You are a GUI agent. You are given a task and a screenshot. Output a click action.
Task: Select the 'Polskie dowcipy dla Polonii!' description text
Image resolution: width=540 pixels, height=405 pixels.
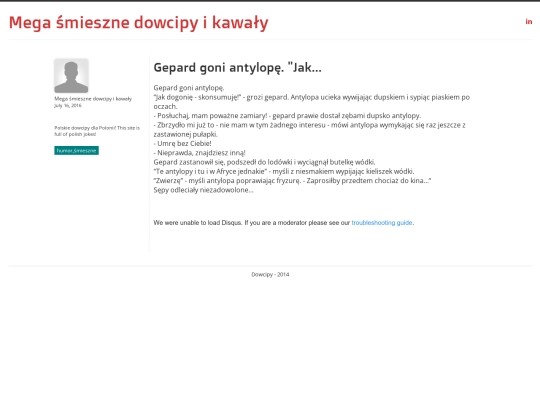(x=97, y=131)
